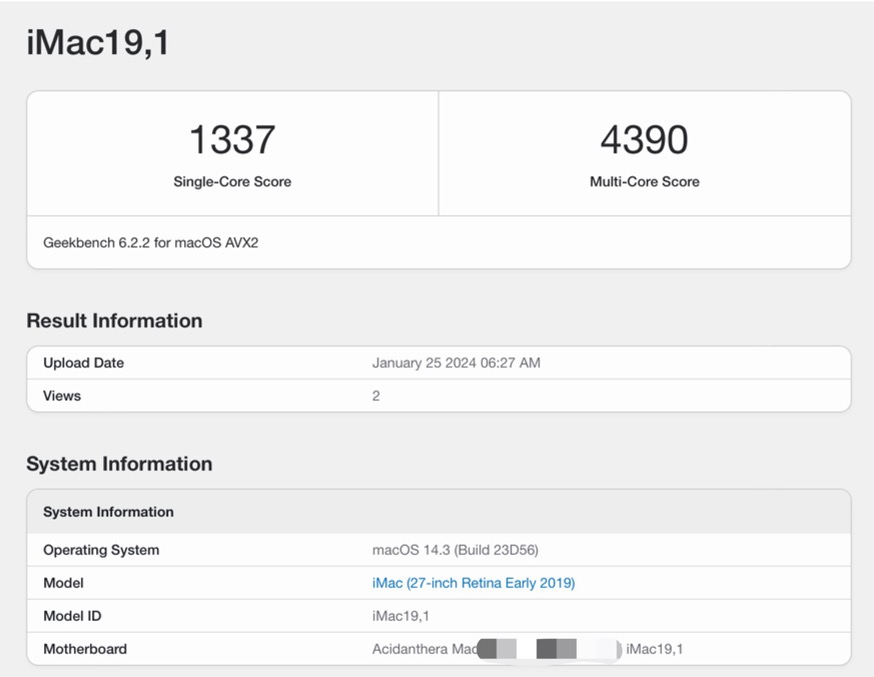The height and width of the screenshot is (677, 874).
Task: Click the Operating System label
Action: (x=101, y=550)
